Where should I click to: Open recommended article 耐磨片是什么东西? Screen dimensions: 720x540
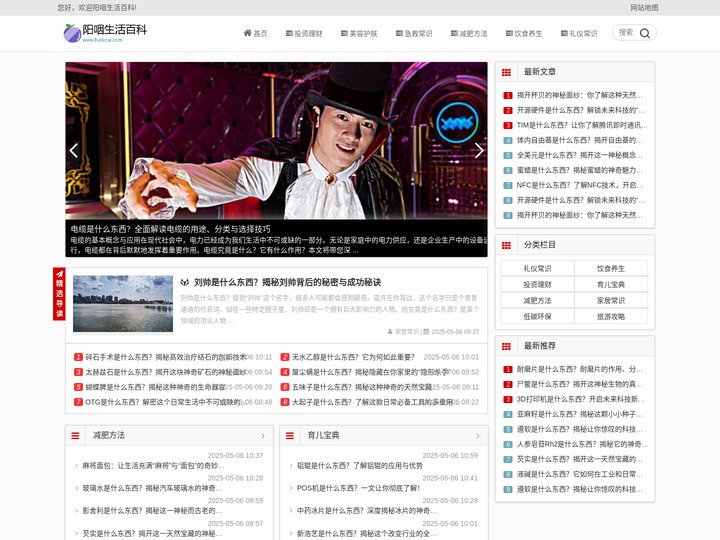(x=579, y=369)
